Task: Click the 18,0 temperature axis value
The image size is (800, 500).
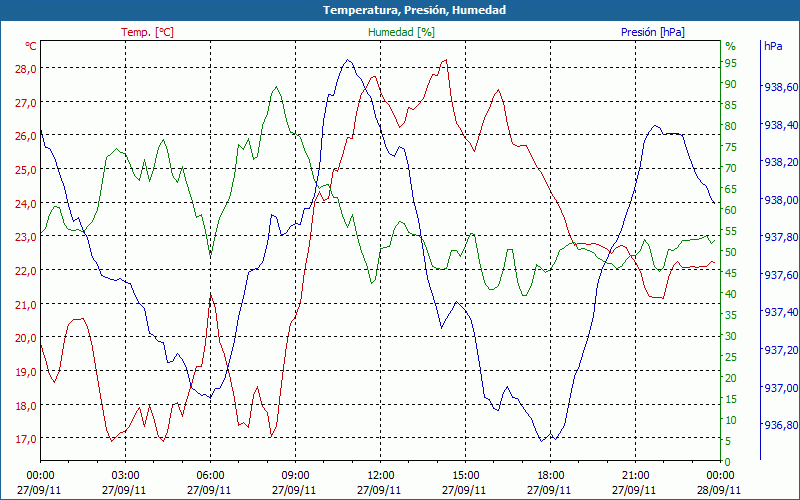Action: pos(26,406)
